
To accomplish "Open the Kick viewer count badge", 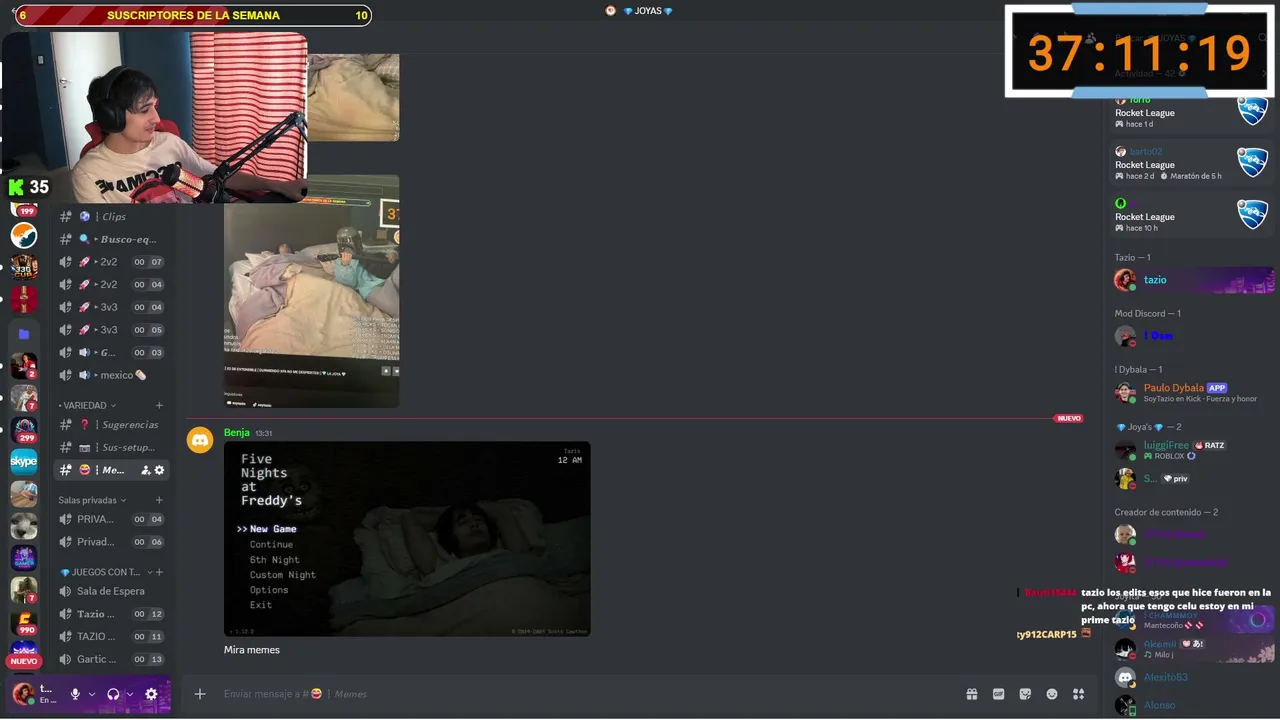I will click(28, 187).
